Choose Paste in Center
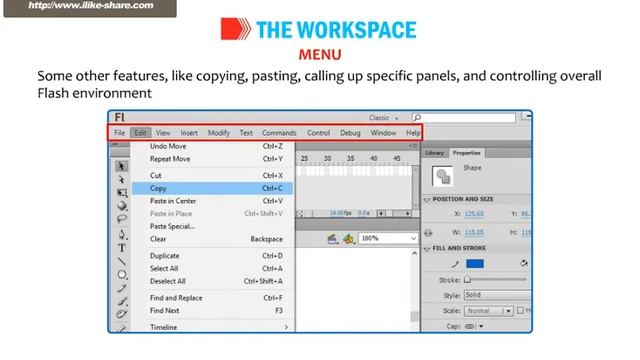This screenshot has height=360, width=640. (212, 201)
